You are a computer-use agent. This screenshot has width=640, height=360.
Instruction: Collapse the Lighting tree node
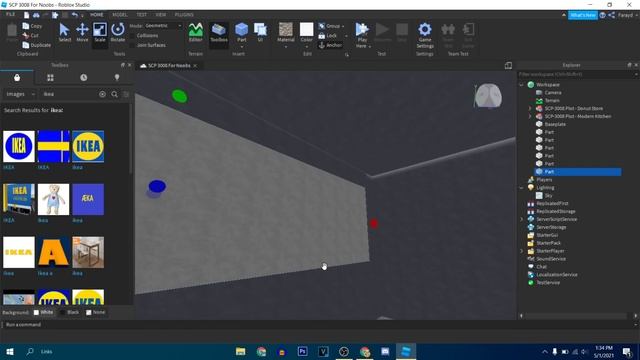point(522,188)
